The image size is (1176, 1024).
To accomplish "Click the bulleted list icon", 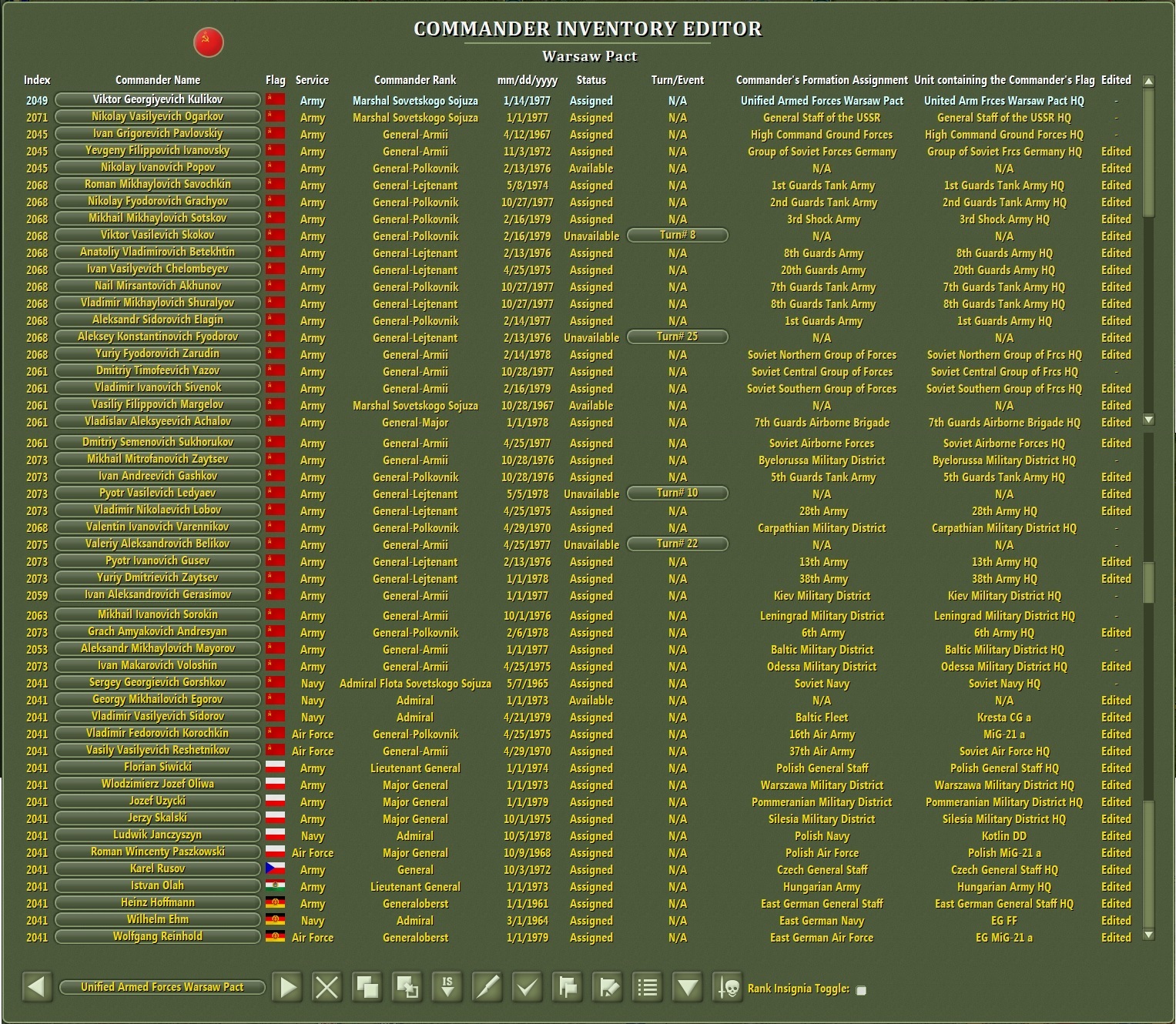I will (648, 987).
